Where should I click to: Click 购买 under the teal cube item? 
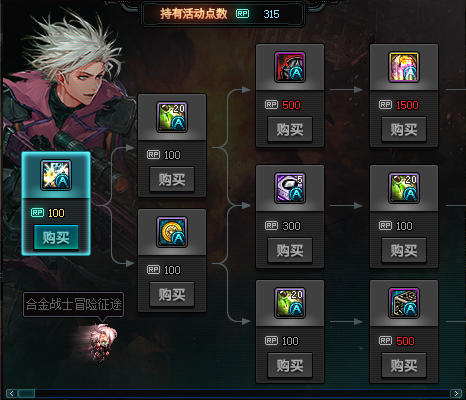(404, 365)
